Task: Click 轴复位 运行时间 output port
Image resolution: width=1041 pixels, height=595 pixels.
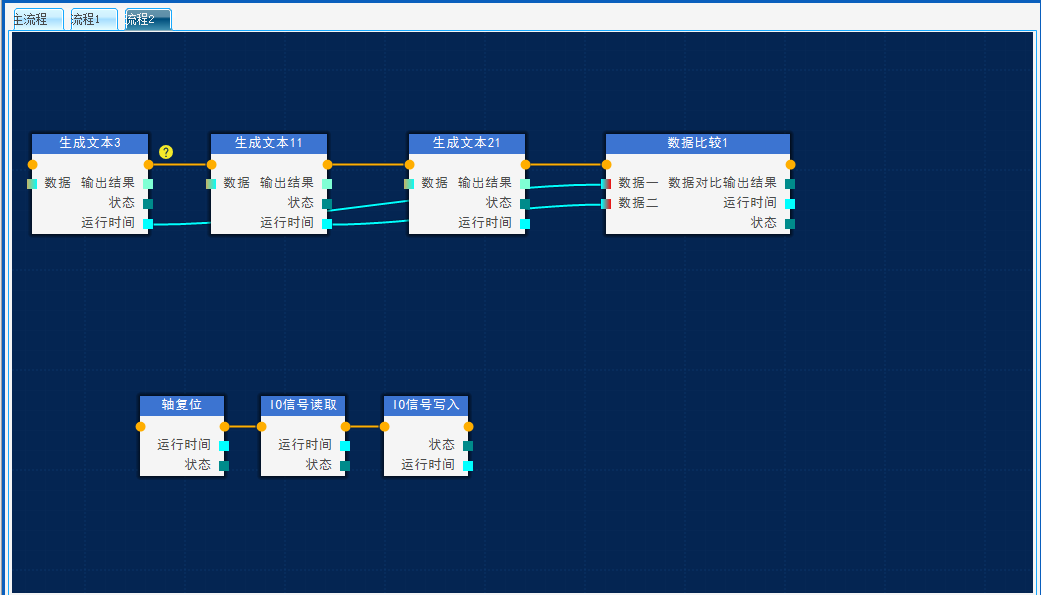Action: pos(224,446)
